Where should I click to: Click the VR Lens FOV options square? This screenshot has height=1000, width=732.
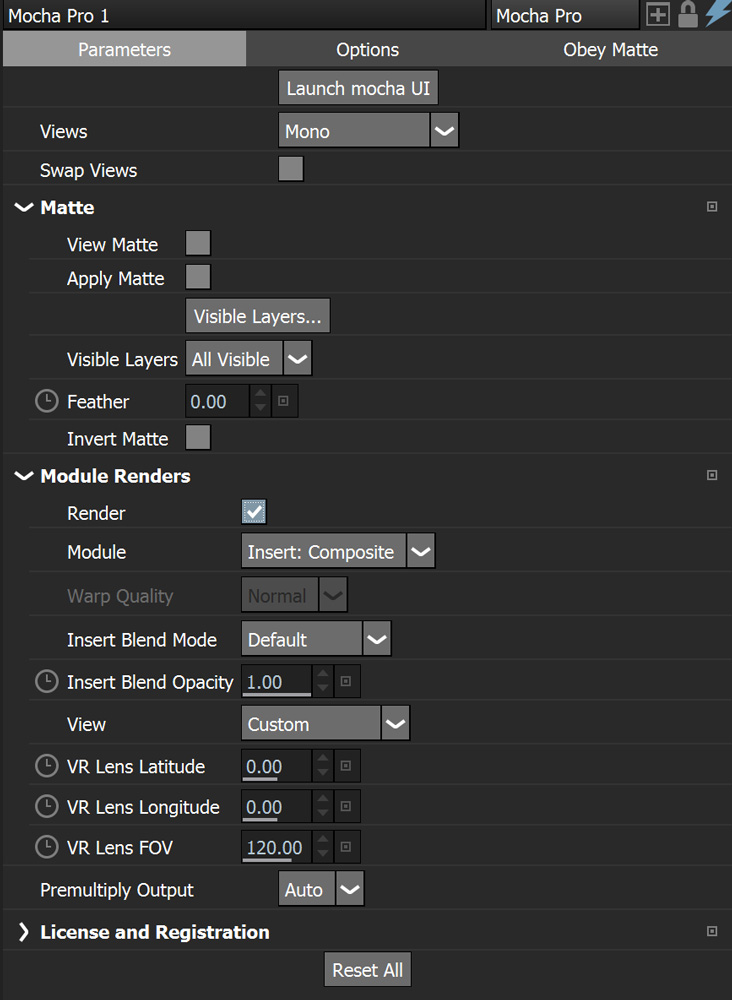[346, 847]
